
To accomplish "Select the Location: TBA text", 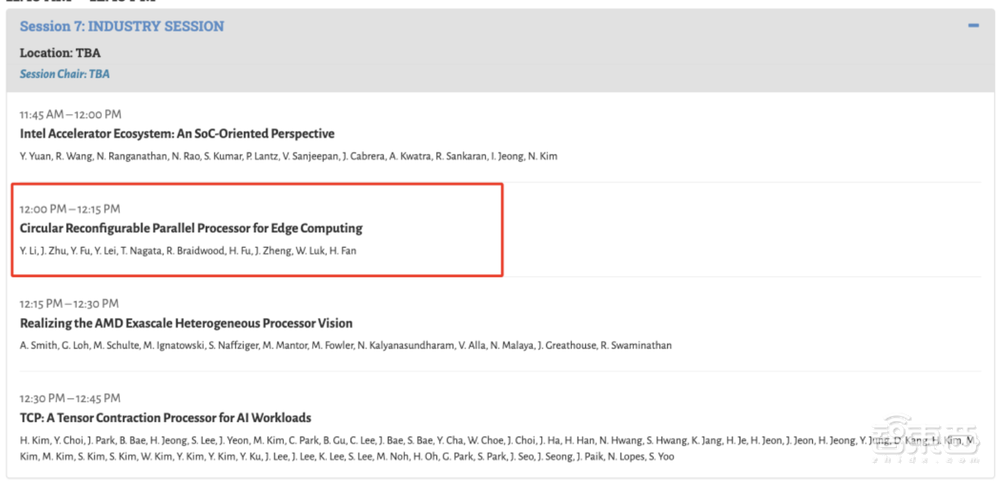I will tap(60, 52).
